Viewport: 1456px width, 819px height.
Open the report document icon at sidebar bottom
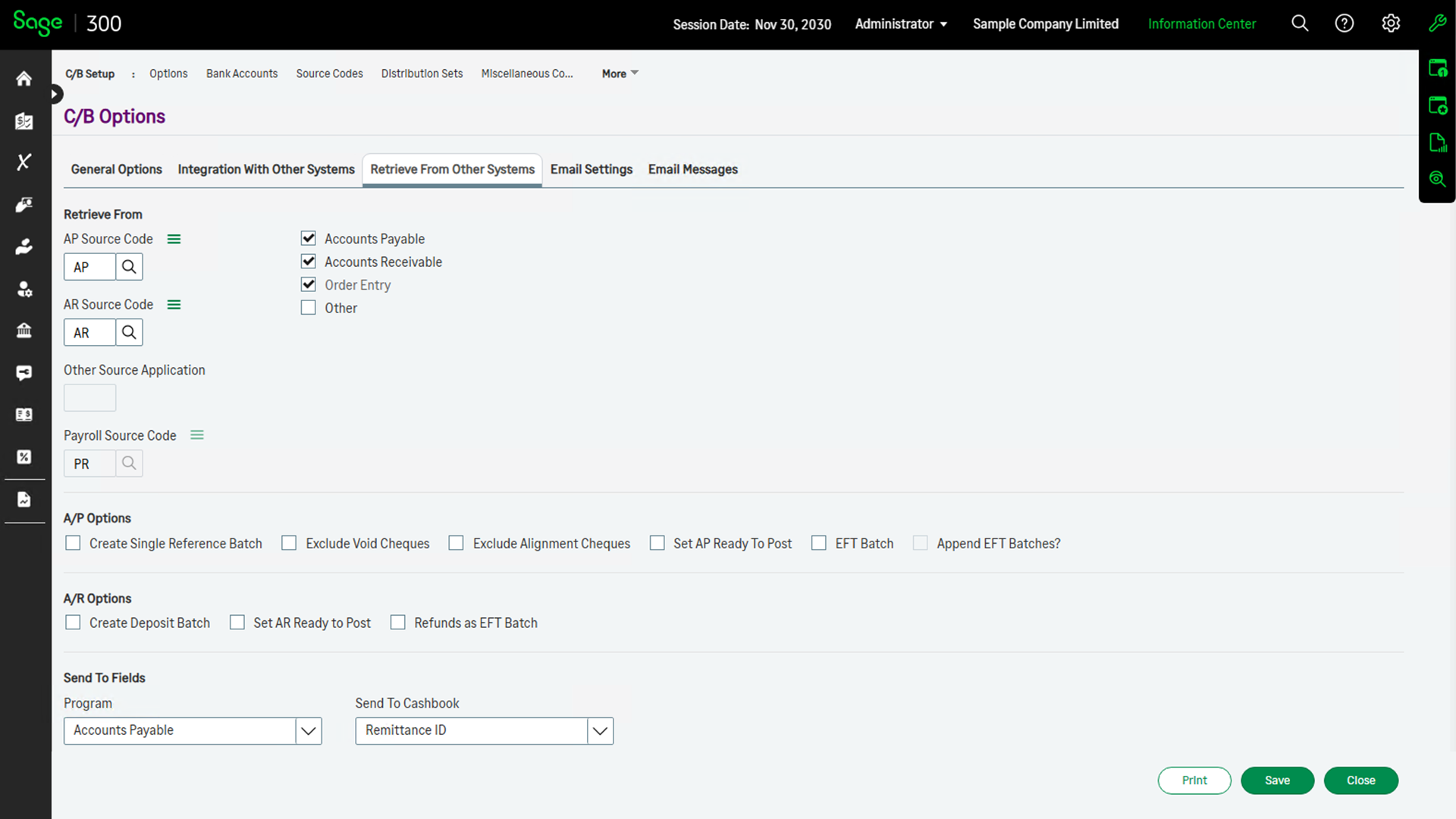(24, 500)
